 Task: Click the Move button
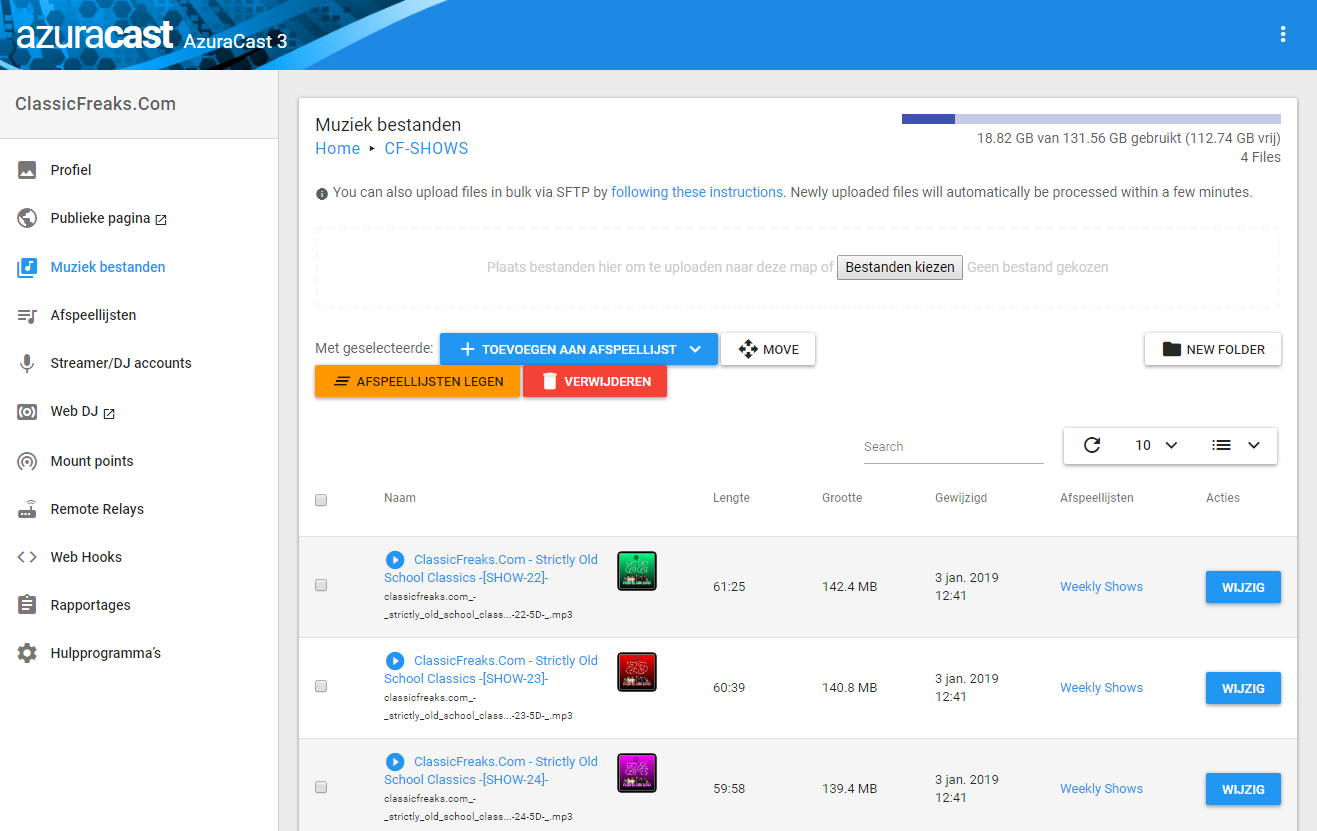768,349
